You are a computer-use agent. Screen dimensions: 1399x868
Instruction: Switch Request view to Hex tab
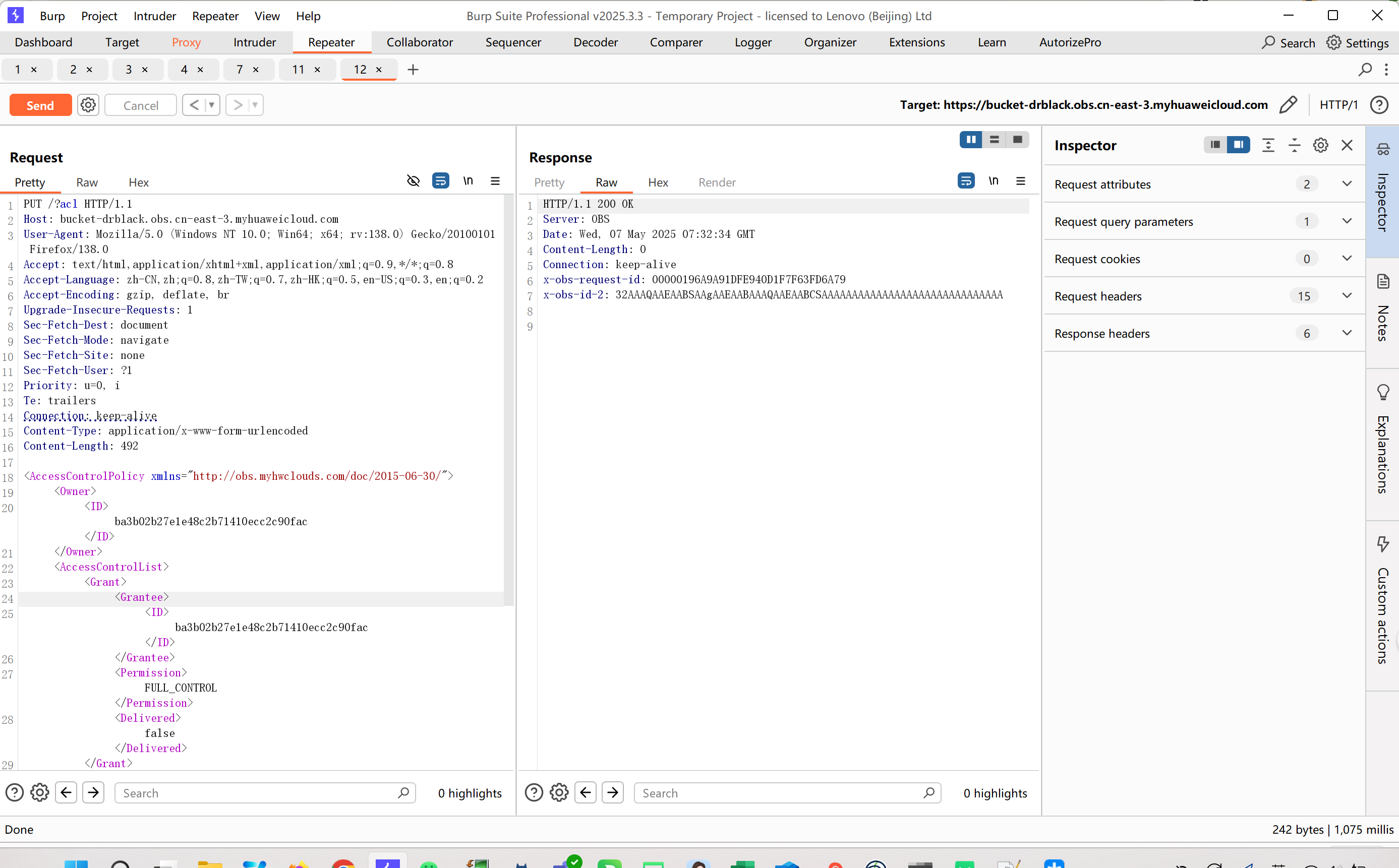tap(138, 182)
